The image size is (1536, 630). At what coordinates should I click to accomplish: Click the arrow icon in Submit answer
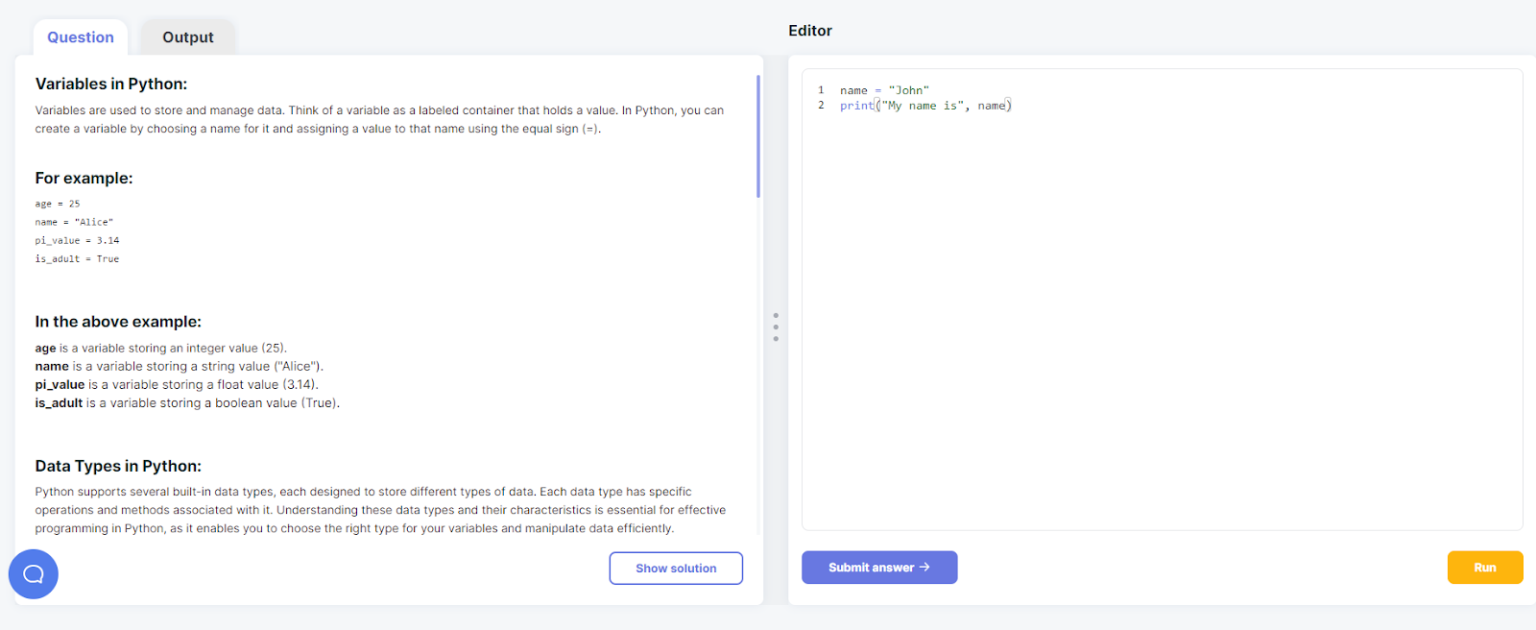(924, 567)
